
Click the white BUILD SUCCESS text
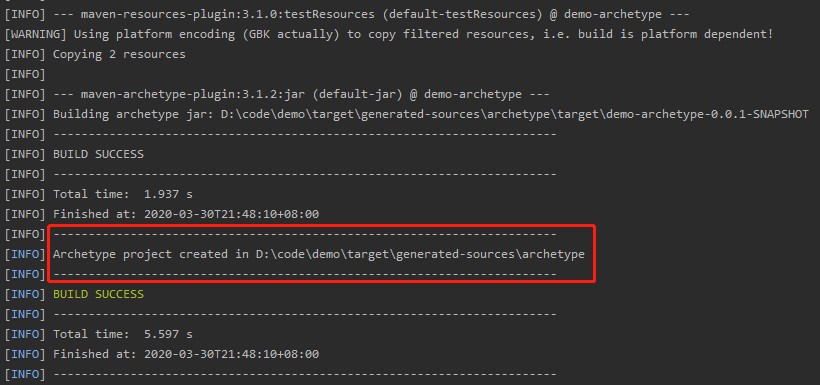(x=98, y=154)
